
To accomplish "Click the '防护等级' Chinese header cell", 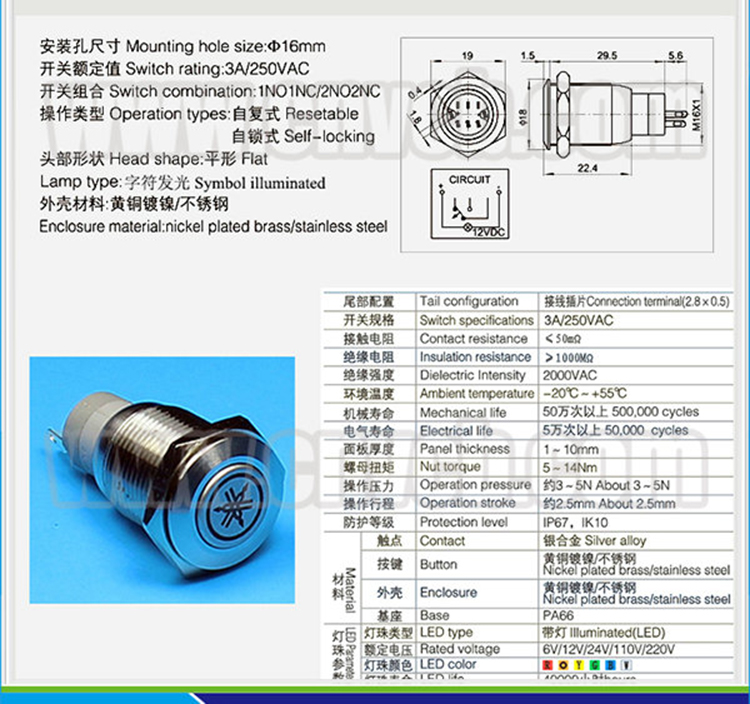I will (368, 522).
